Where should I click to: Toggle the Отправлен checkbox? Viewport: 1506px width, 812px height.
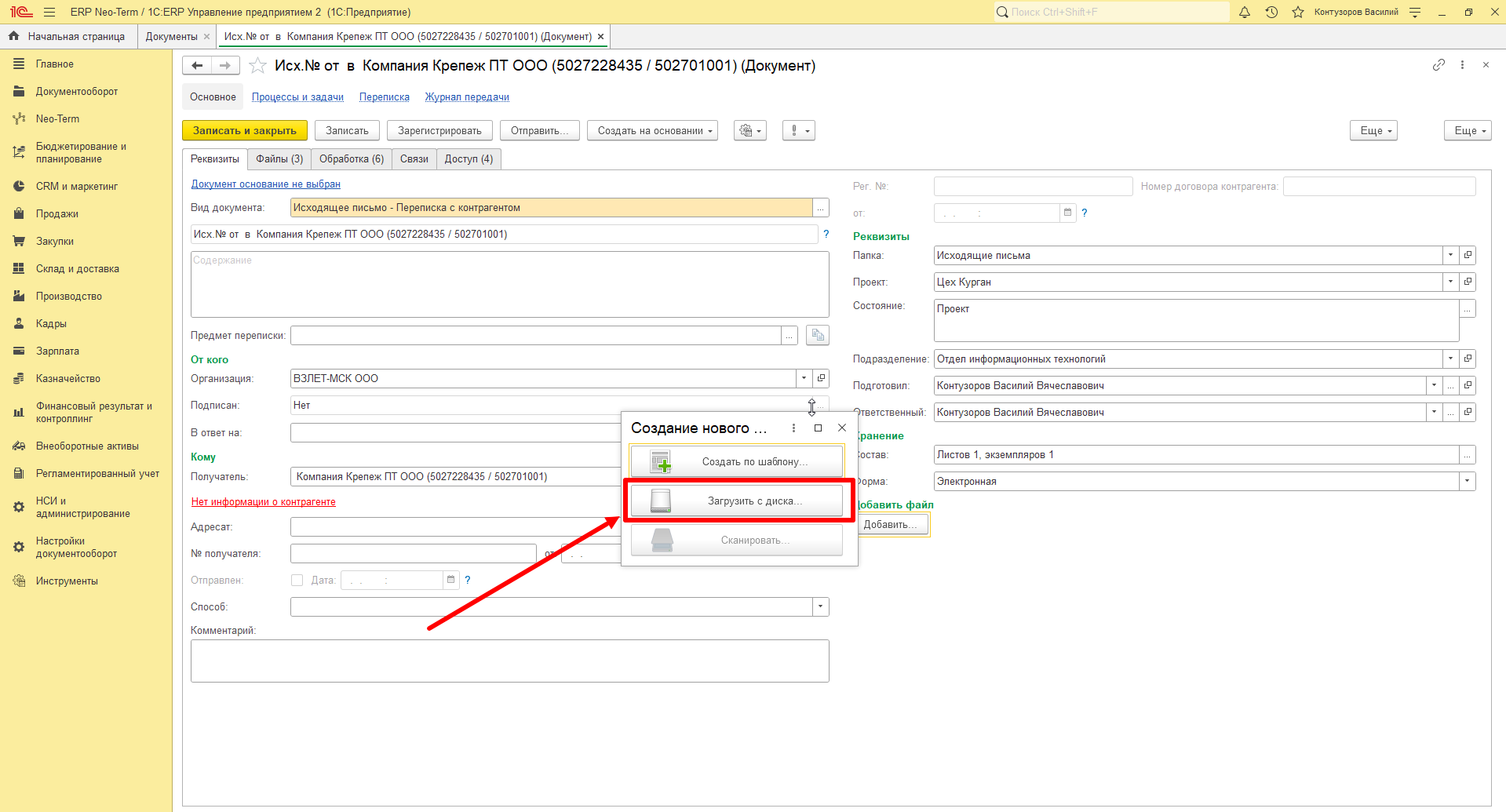[297, 581]
